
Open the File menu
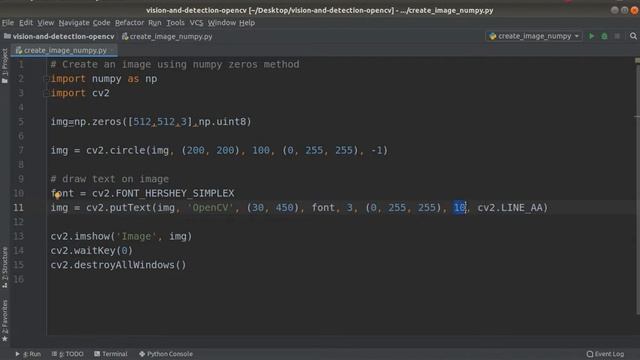click(7, 23)
